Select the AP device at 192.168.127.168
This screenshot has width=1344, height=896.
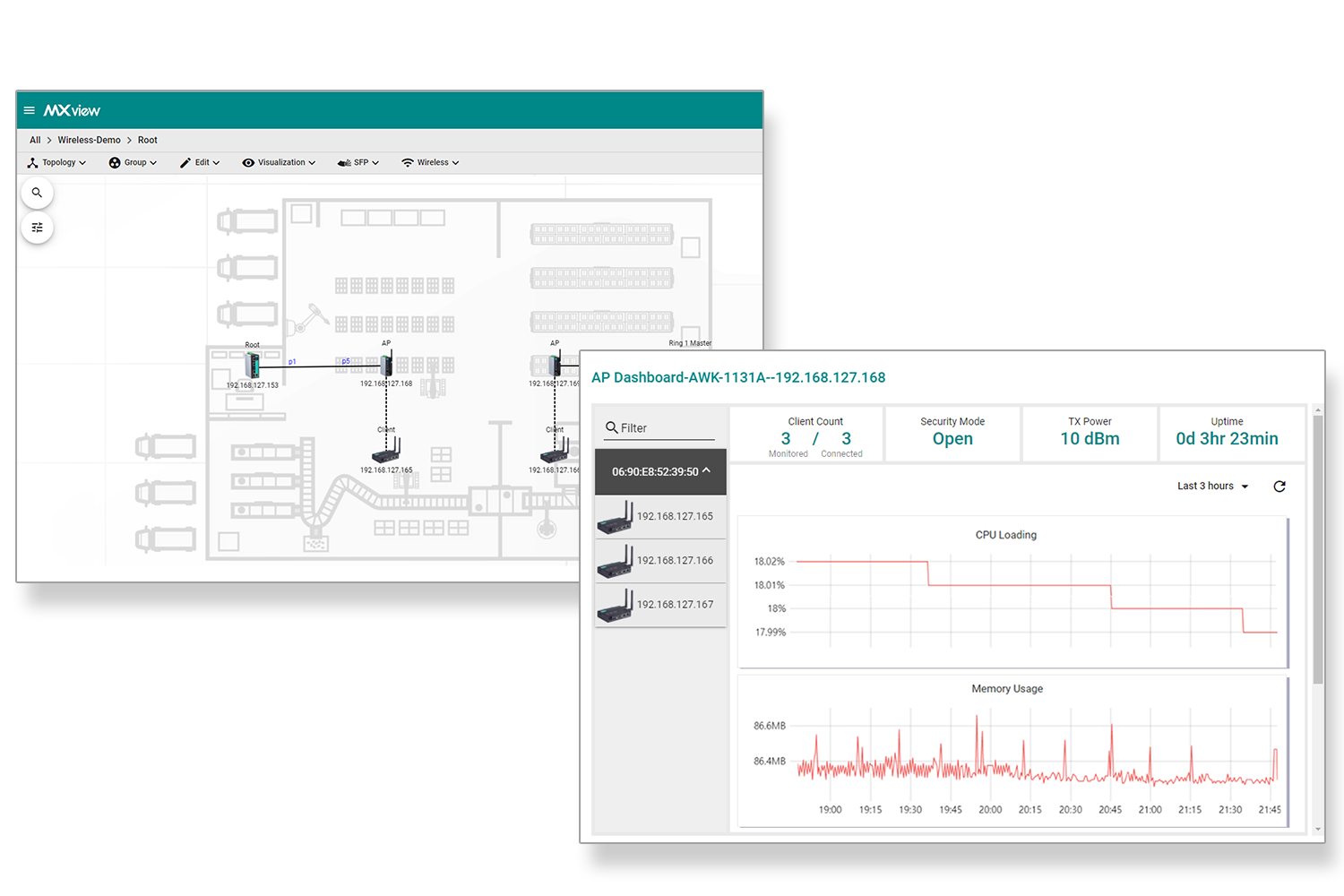[386, 364]
